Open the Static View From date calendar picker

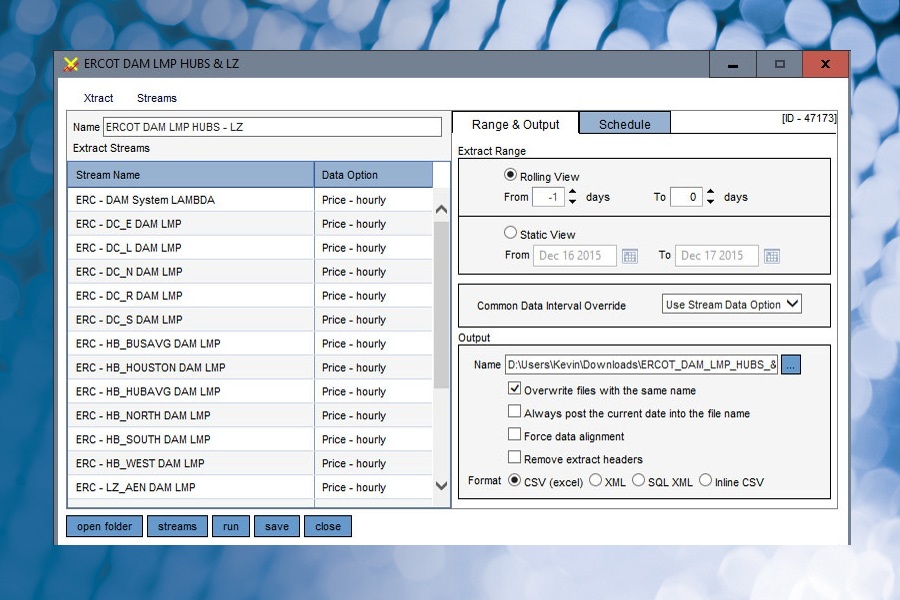pos(630,256)
